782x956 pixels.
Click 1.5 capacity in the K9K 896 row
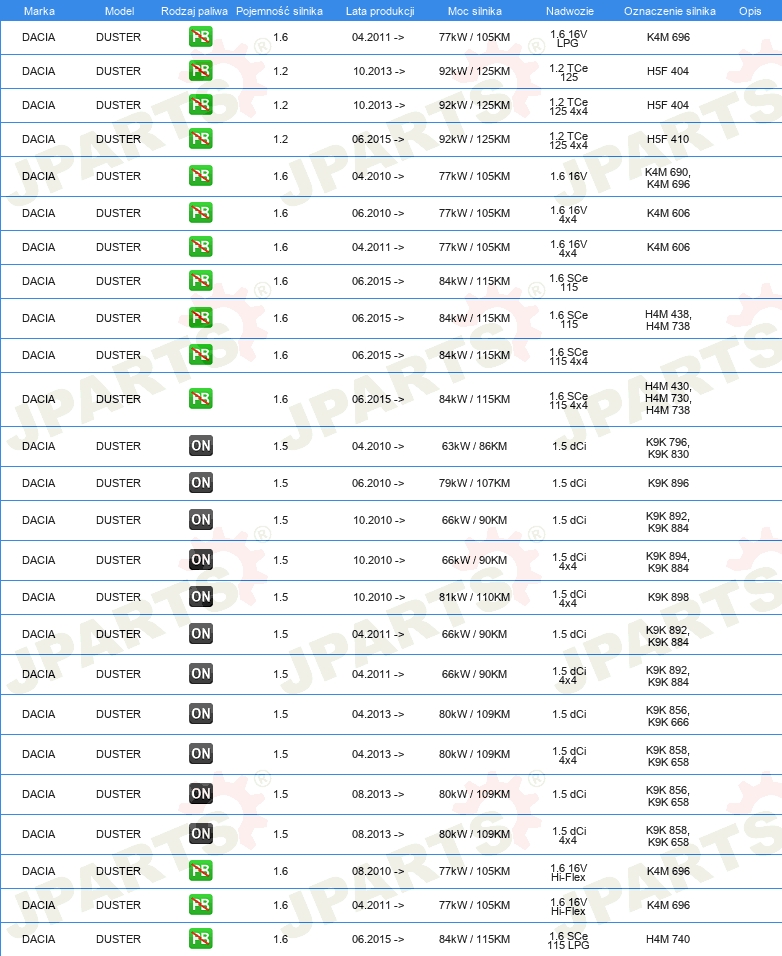(x=280, y=483)
